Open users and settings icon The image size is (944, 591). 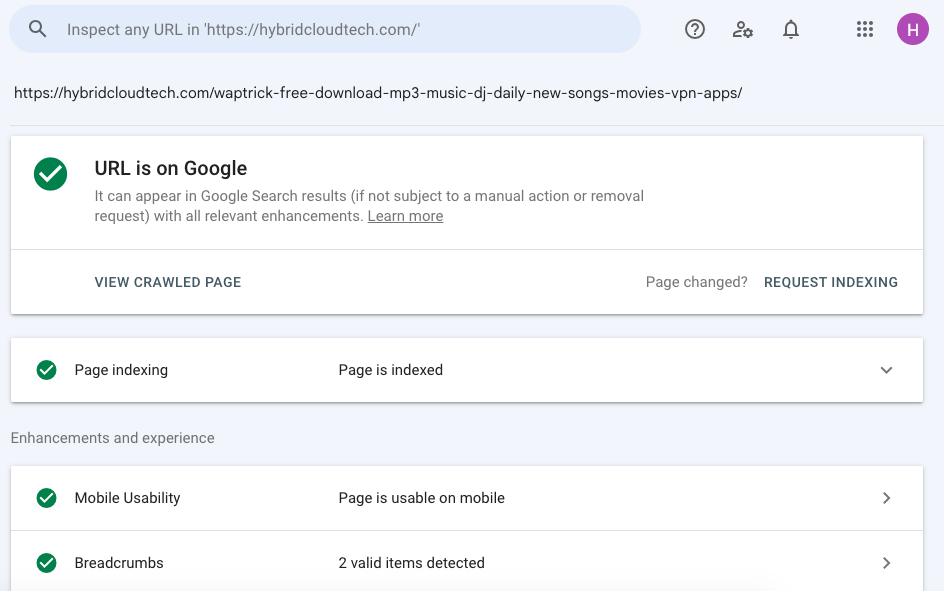(x=742, y=29)
